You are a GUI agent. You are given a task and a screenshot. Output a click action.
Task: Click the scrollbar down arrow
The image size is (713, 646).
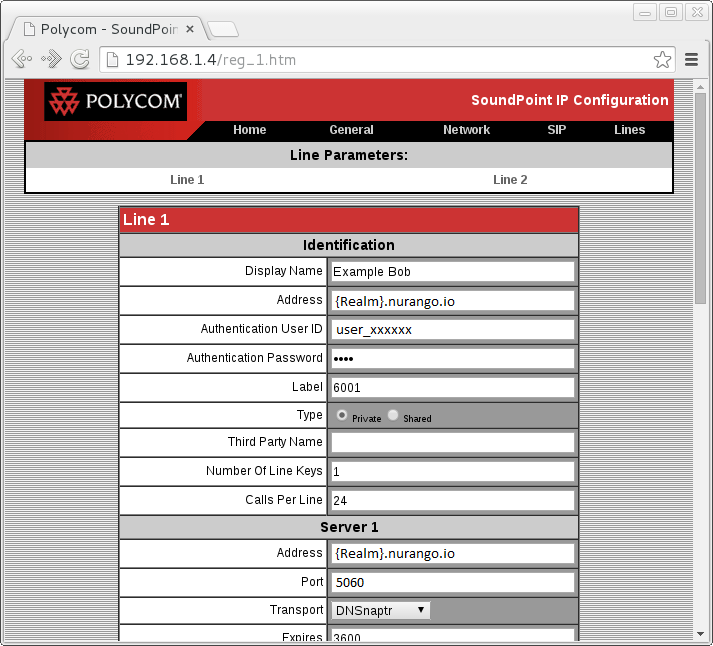700,634
